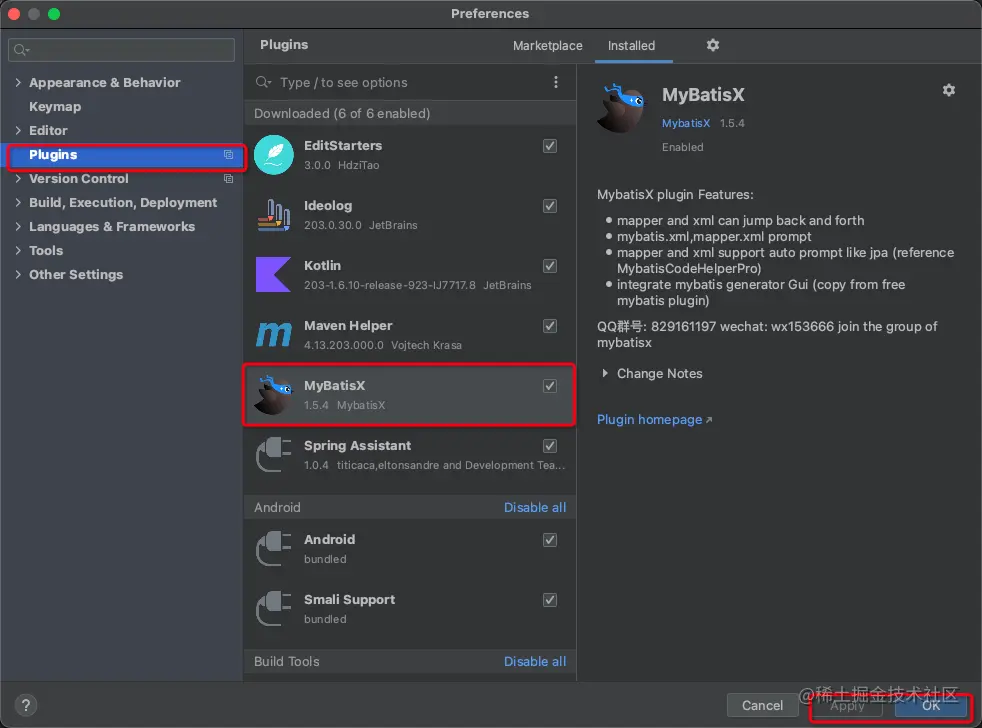This screenshot has width=982, height=728.
Task: Select the EditStarters plugin name
Action: pos(343,145)
